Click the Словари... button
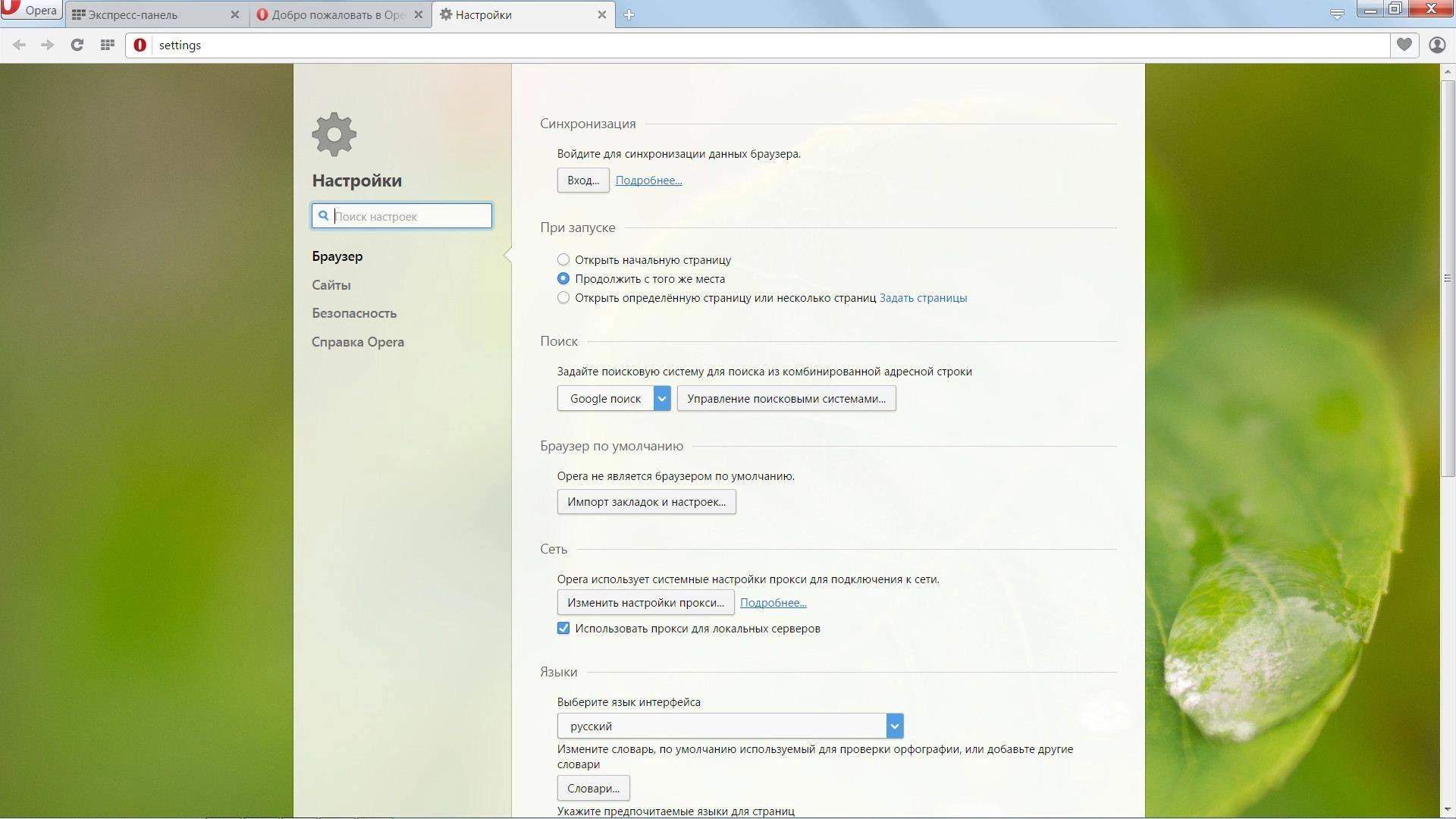Screen dimensions: 1456x819 pyautogui.click(x=593, y=788)
